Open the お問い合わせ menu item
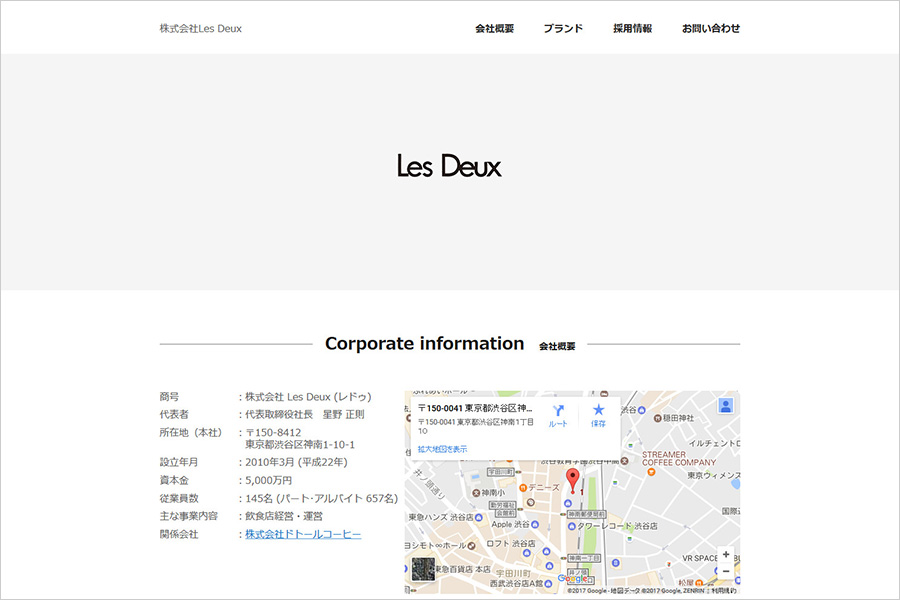The image size is (900, 600). (x=711, y=28)
